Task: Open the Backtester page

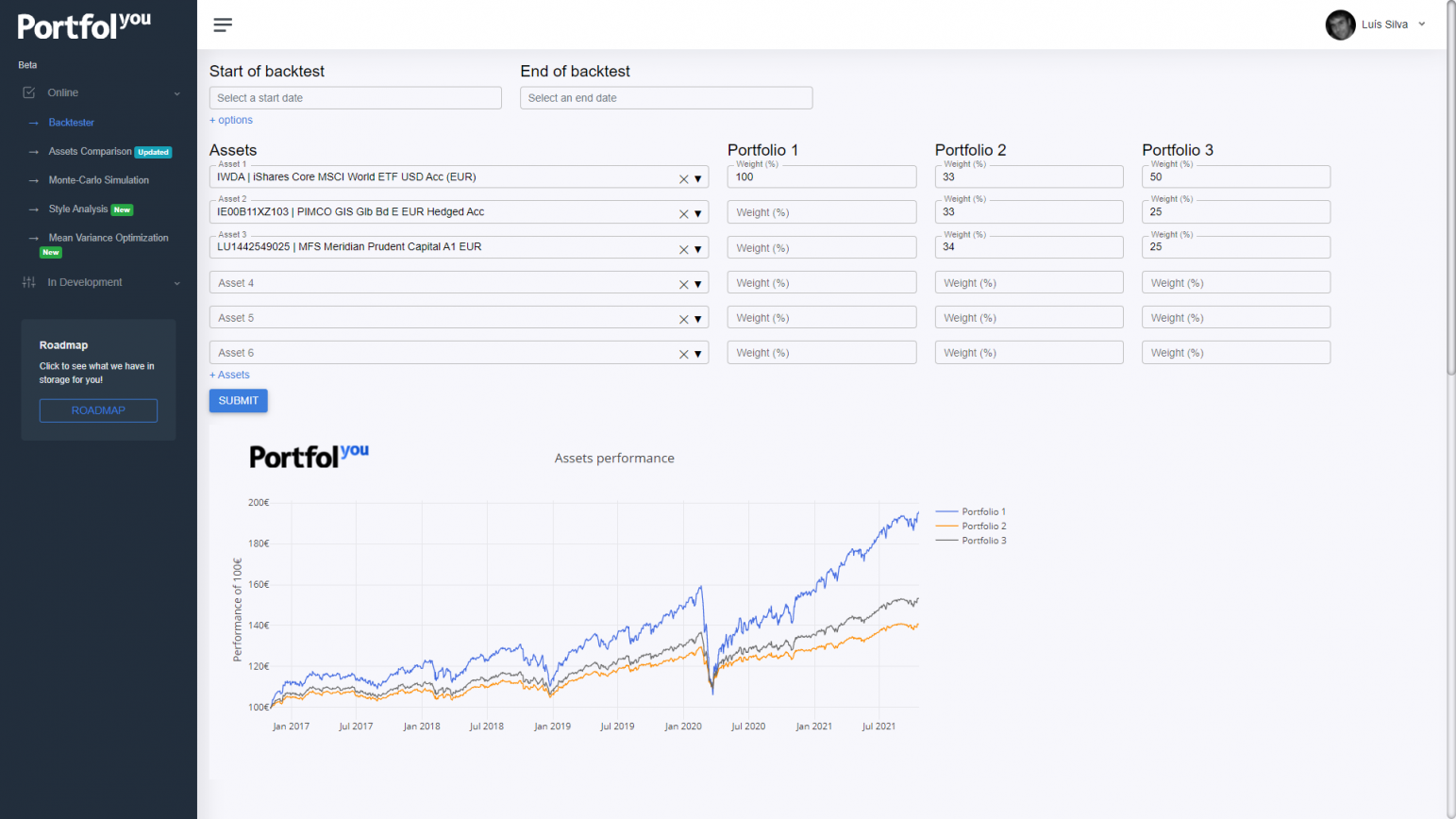Action: tap(72, 123)
